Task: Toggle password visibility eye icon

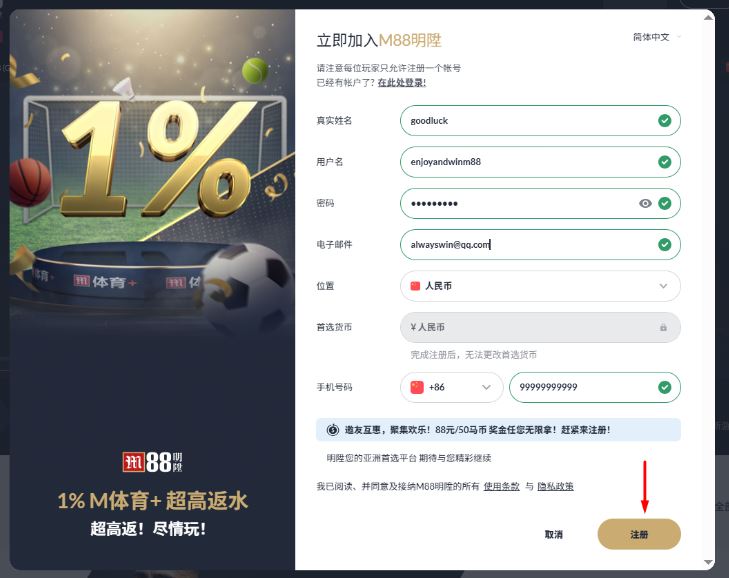Action: 645,203
